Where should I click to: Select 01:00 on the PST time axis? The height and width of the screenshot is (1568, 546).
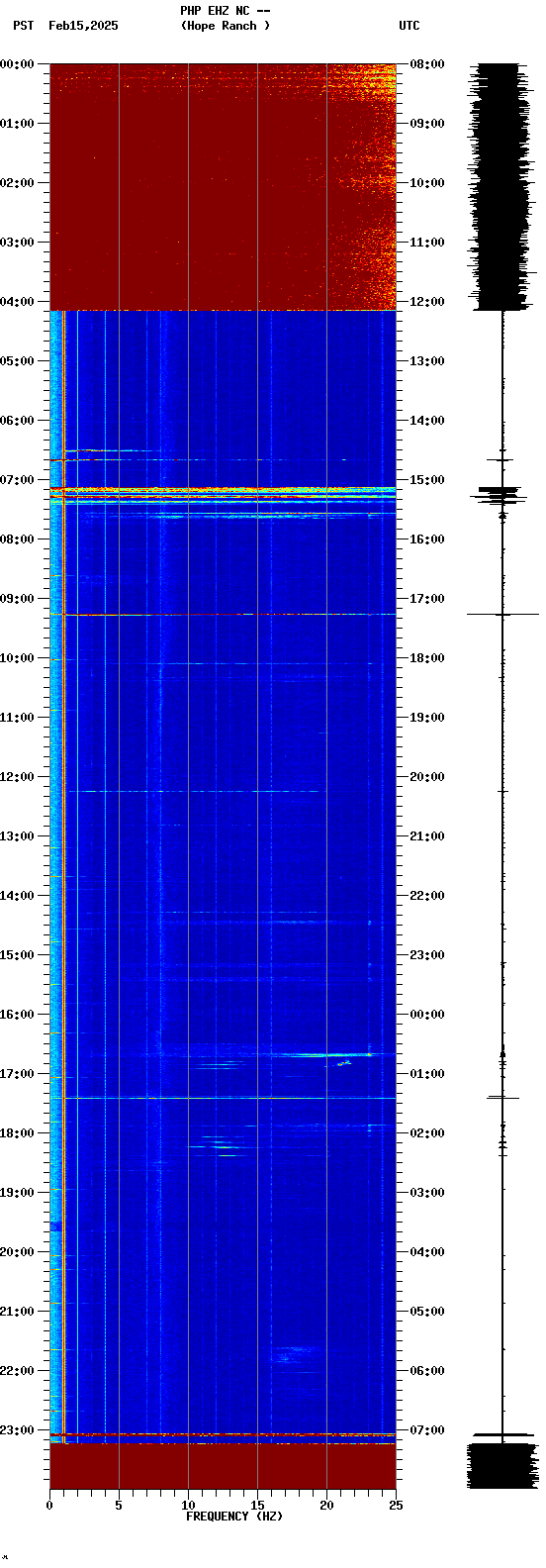[x=17, y=123]
